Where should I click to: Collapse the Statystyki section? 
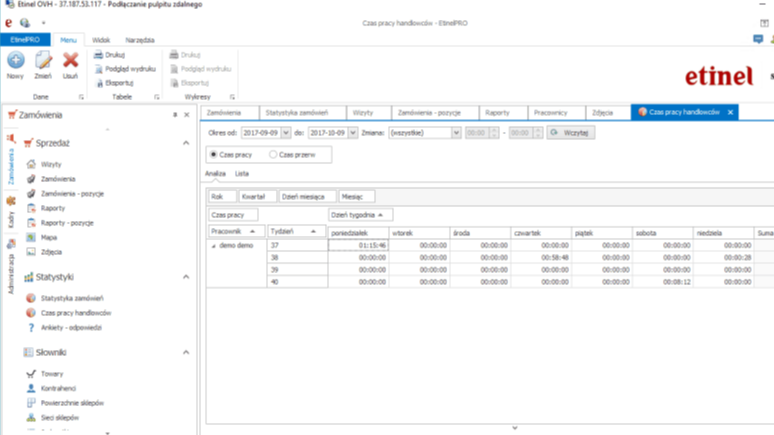tap(186, 277)
